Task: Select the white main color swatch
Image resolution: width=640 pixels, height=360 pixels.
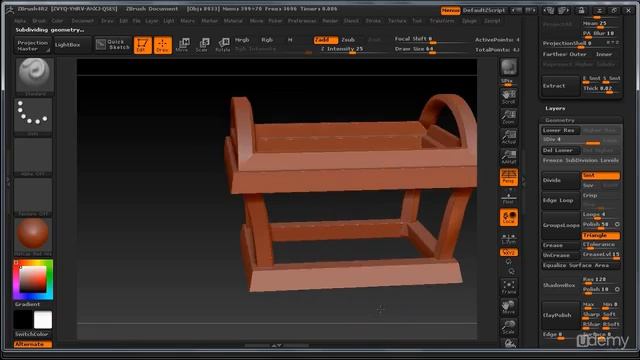Action: pyautogui.click(x=43, y=320)
